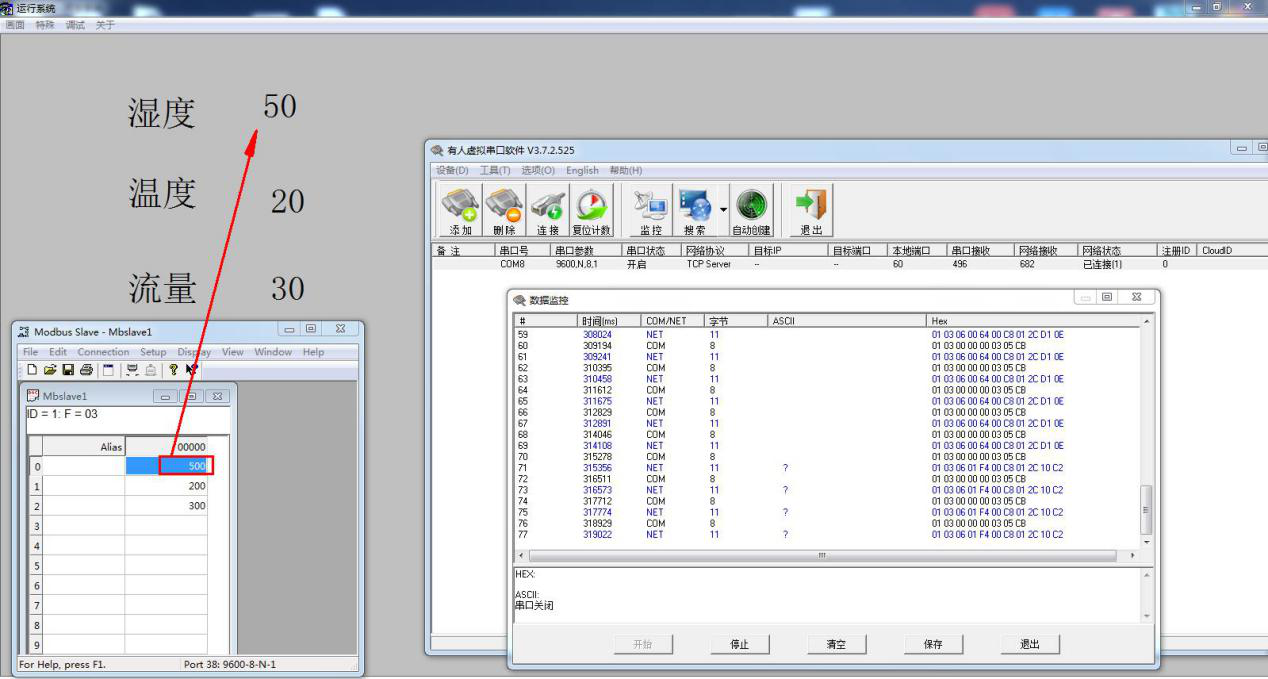Click the Open folder icon in Modbus Slave
Screen dimensions: 1268x679
coord(50,370)
